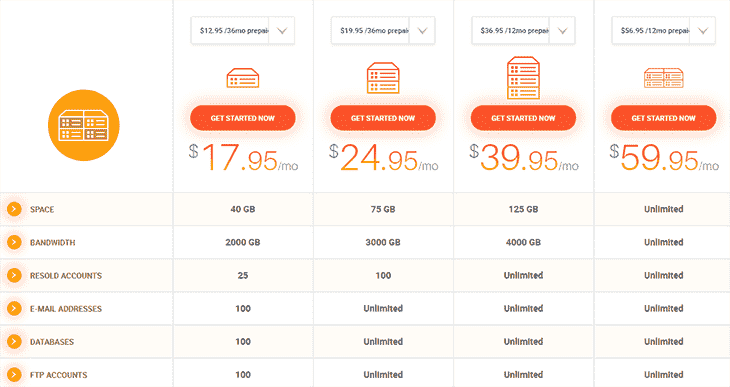Click the single-server icon above $17.95 plan
The image size is (730, 387).
(243, 78)
